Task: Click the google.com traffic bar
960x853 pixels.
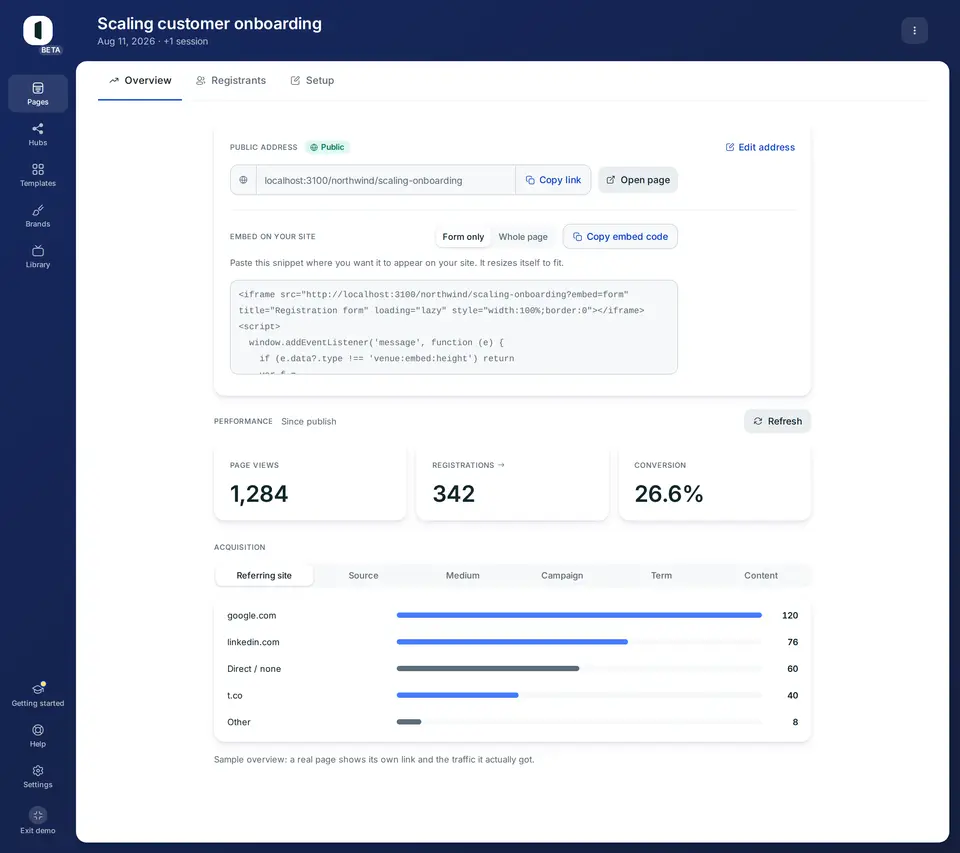Action: (x=579, y=615)
